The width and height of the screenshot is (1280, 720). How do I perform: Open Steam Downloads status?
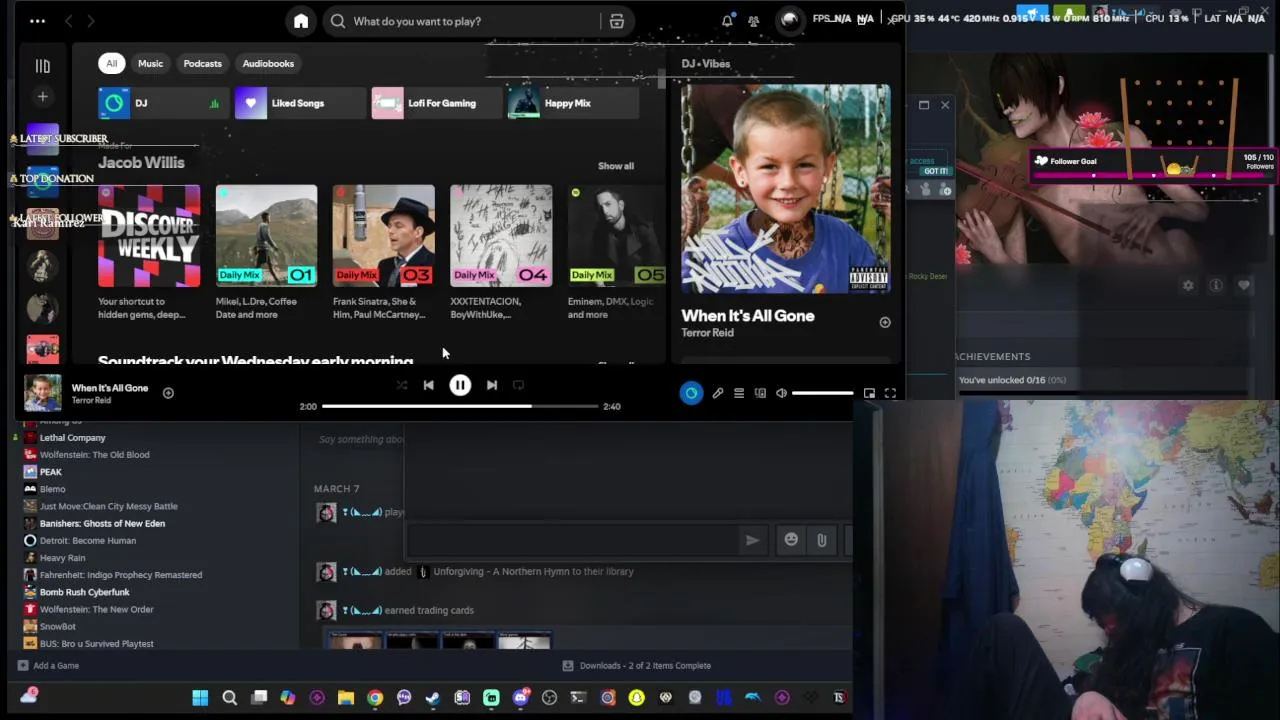(x=636, y=665)
